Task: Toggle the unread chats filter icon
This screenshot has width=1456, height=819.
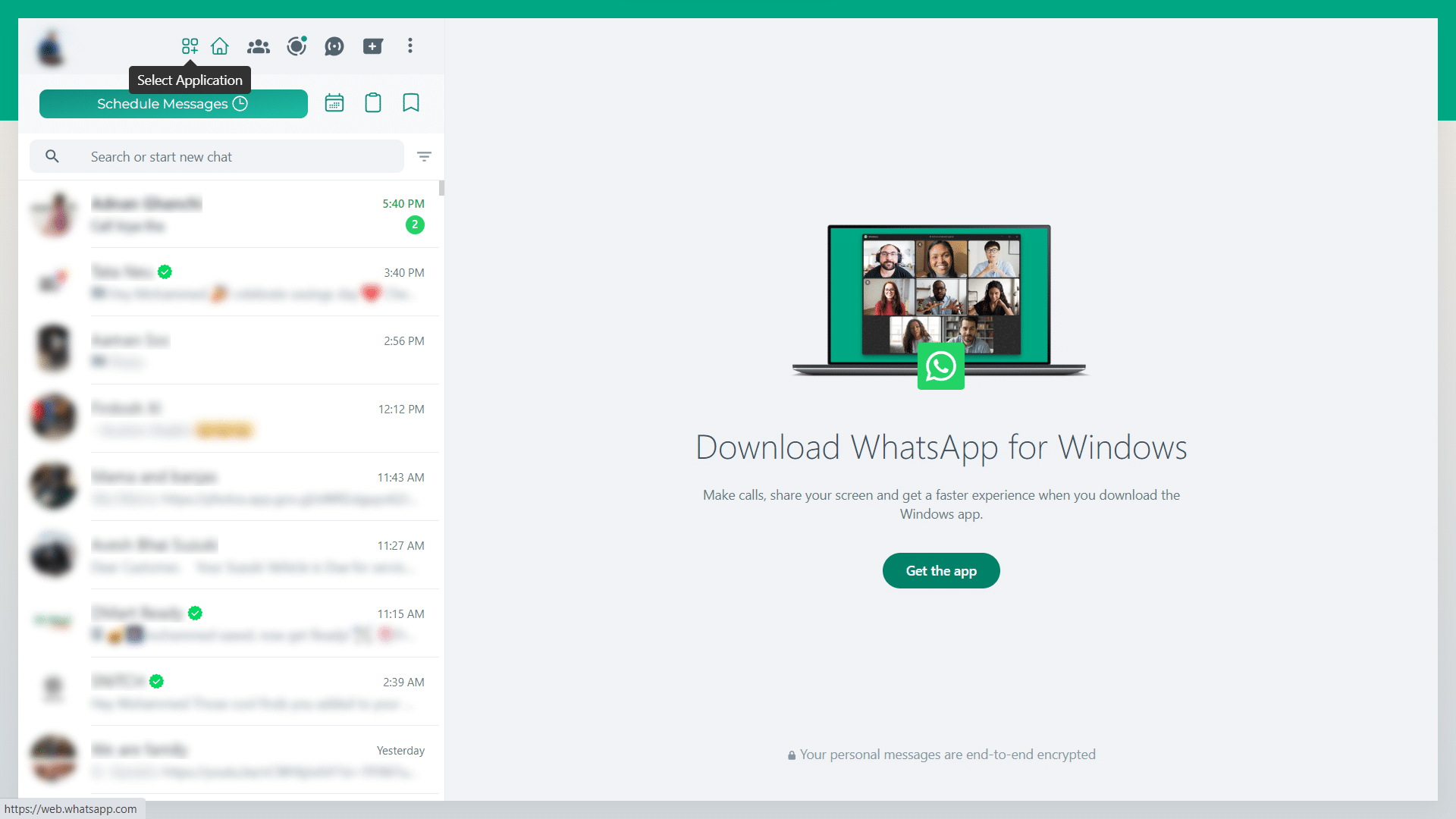Action: click(425, 156)
